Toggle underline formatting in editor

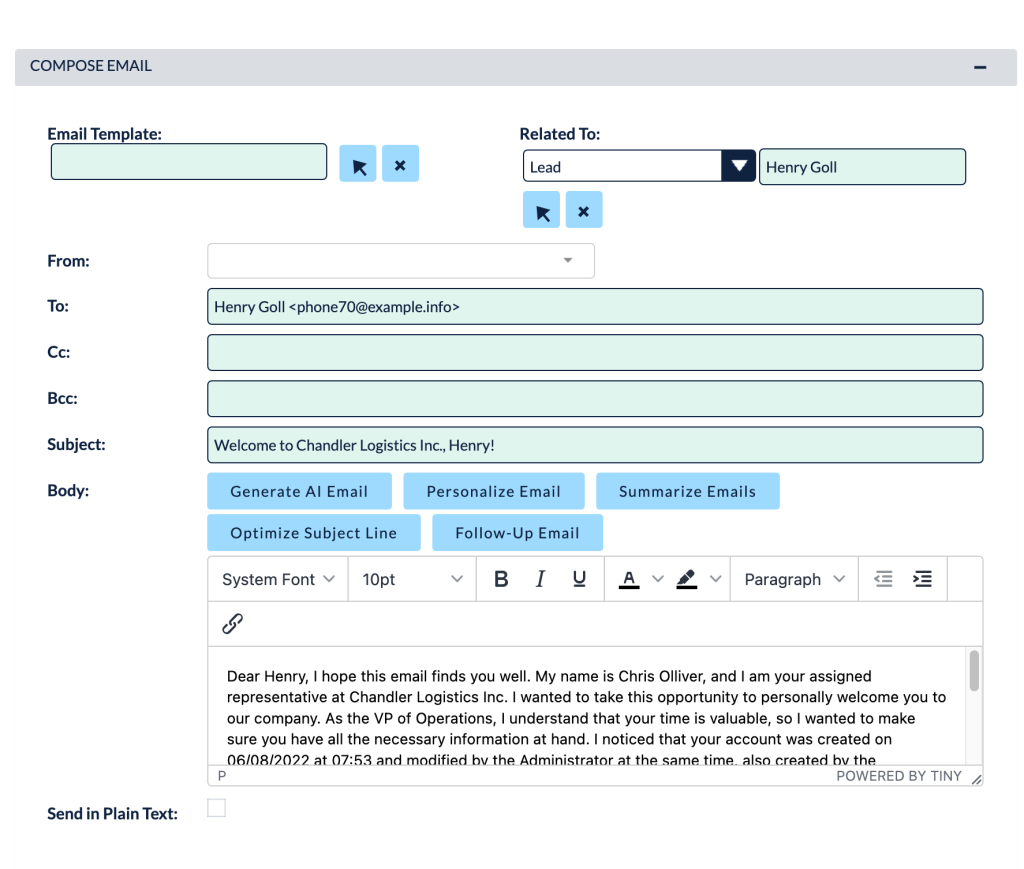click(x=579, y=579)
